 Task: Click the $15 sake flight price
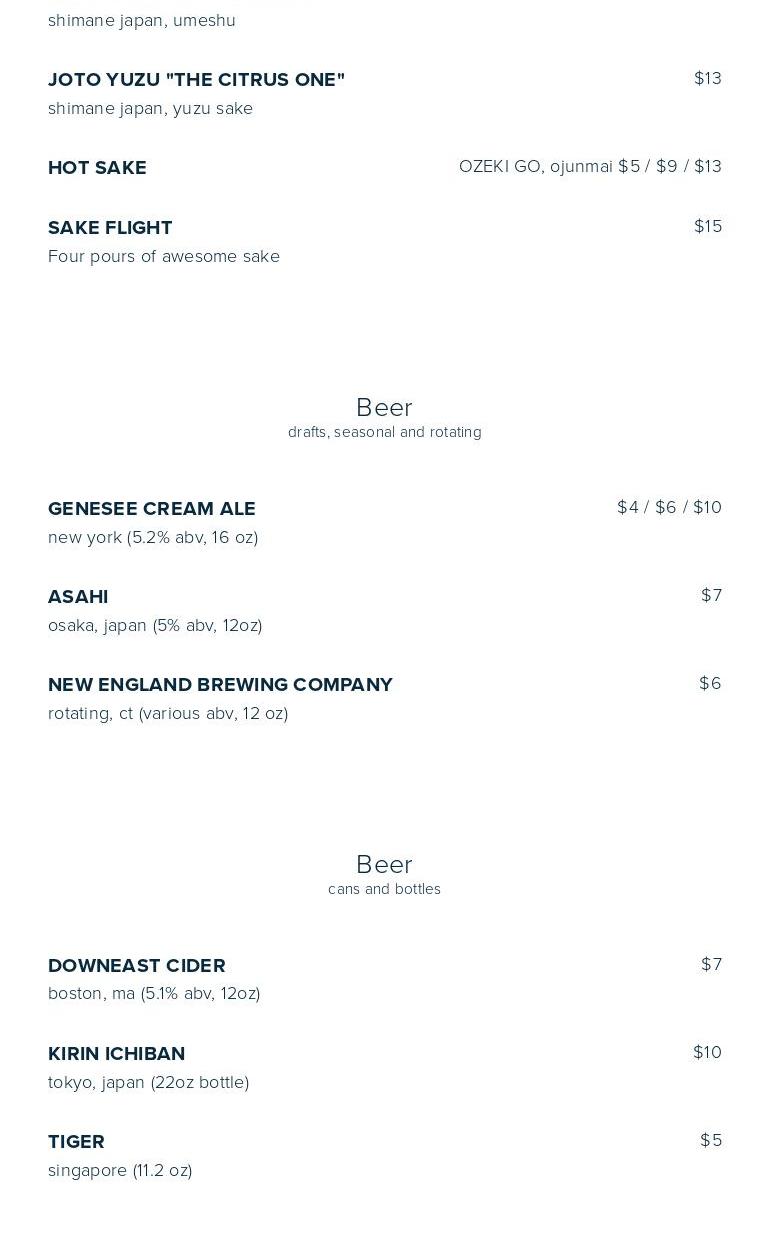click(x=707, y=227)
